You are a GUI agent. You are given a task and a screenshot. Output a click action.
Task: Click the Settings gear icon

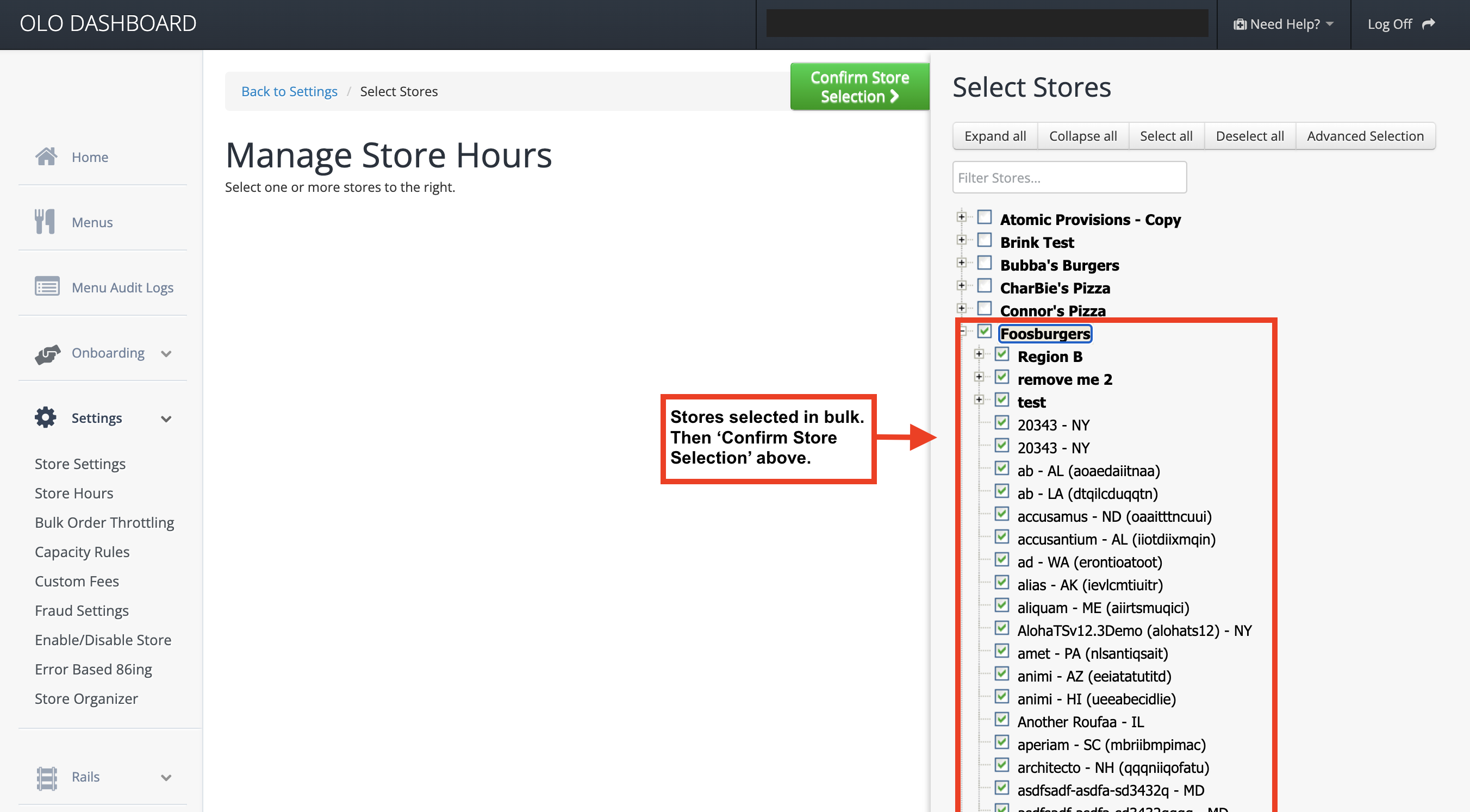pos(46,418)
